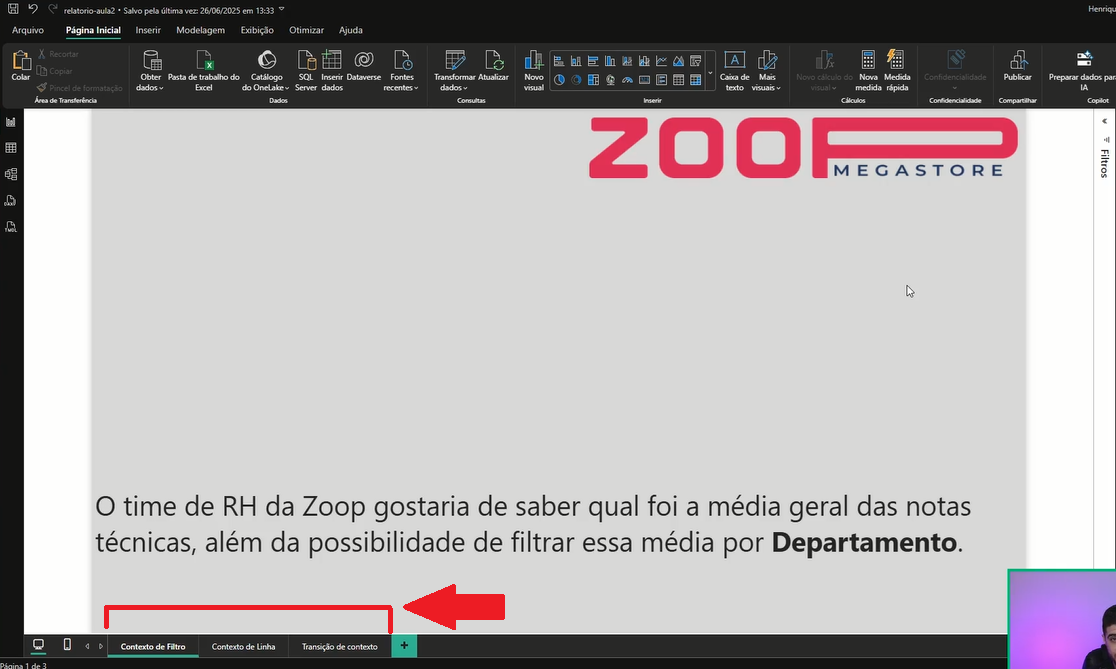Insert a stacked column chart visual

576,61
